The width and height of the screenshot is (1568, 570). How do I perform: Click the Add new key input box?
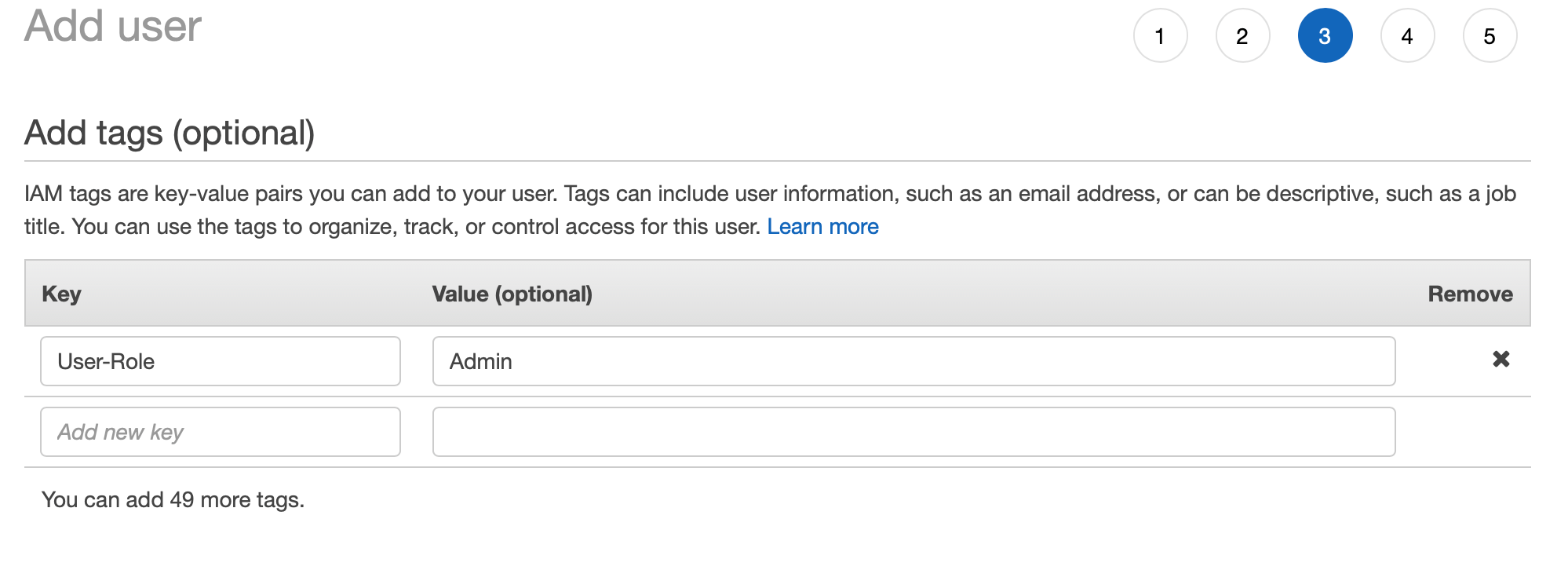pos(220,431)
